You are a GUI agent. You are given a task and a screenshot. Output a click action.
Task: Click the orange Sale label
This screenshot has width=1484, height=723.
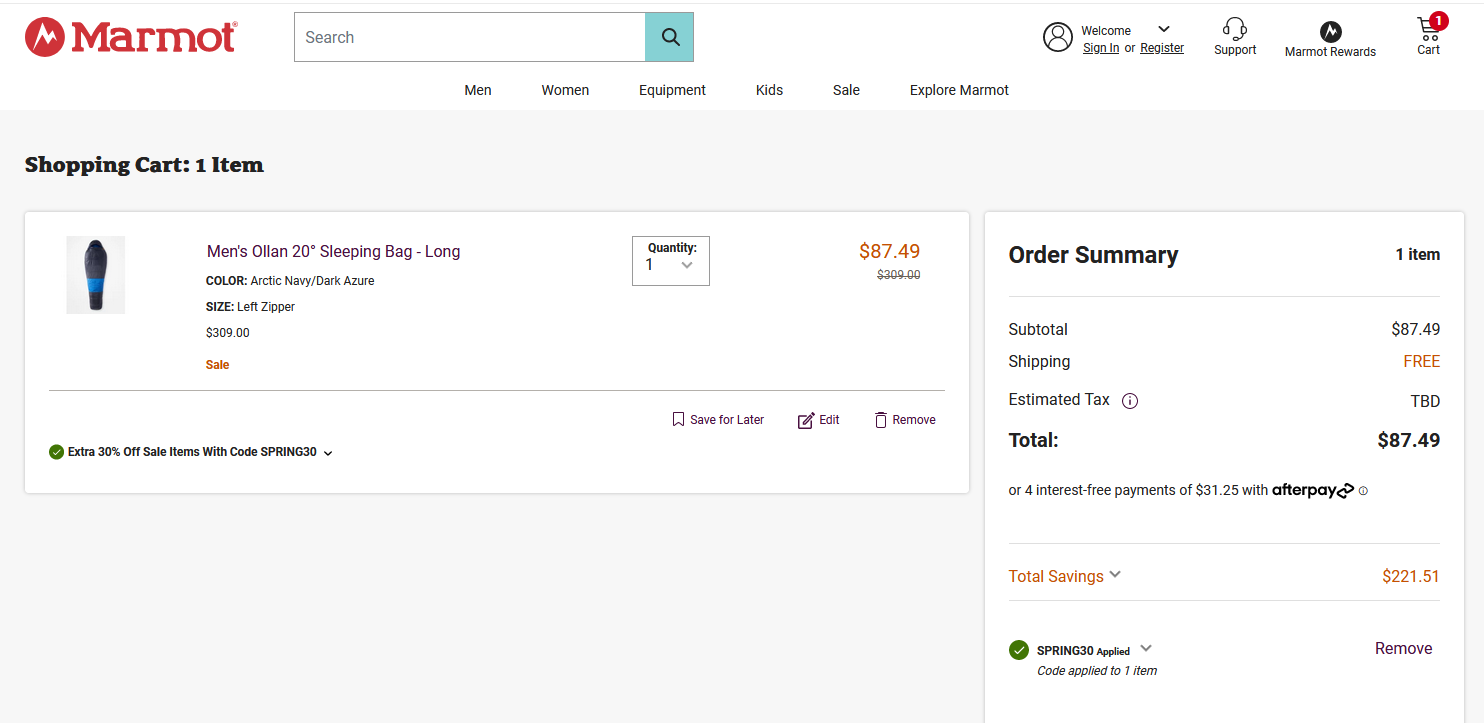(217, 365)
